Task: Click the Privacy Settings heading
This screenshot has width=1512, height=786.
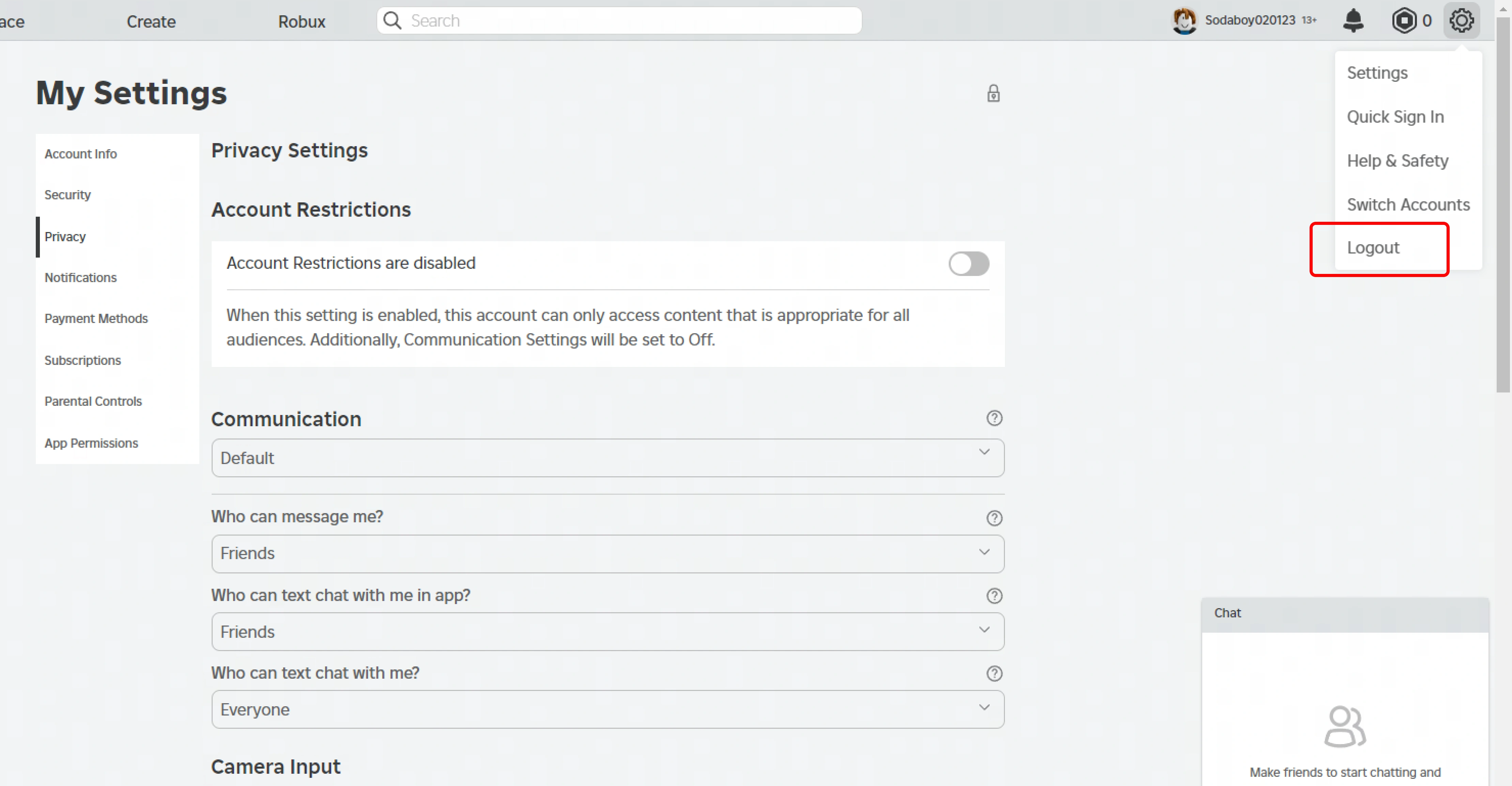Action: 289,151
